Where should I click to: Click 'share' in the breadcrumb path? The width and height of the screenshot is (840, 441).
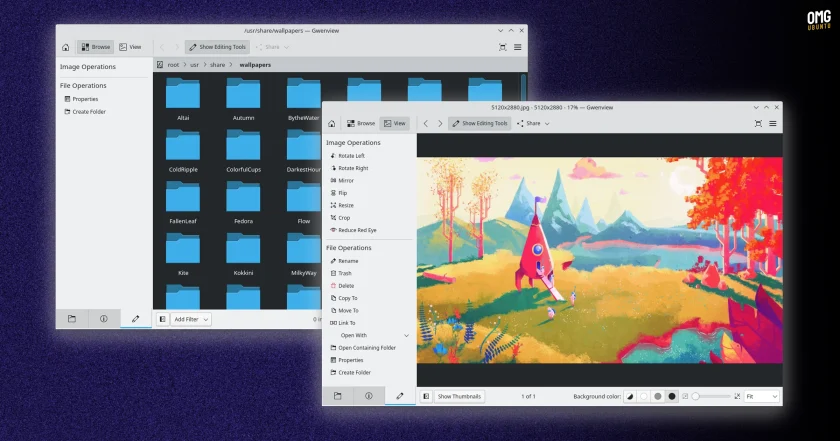click(217, 65)
